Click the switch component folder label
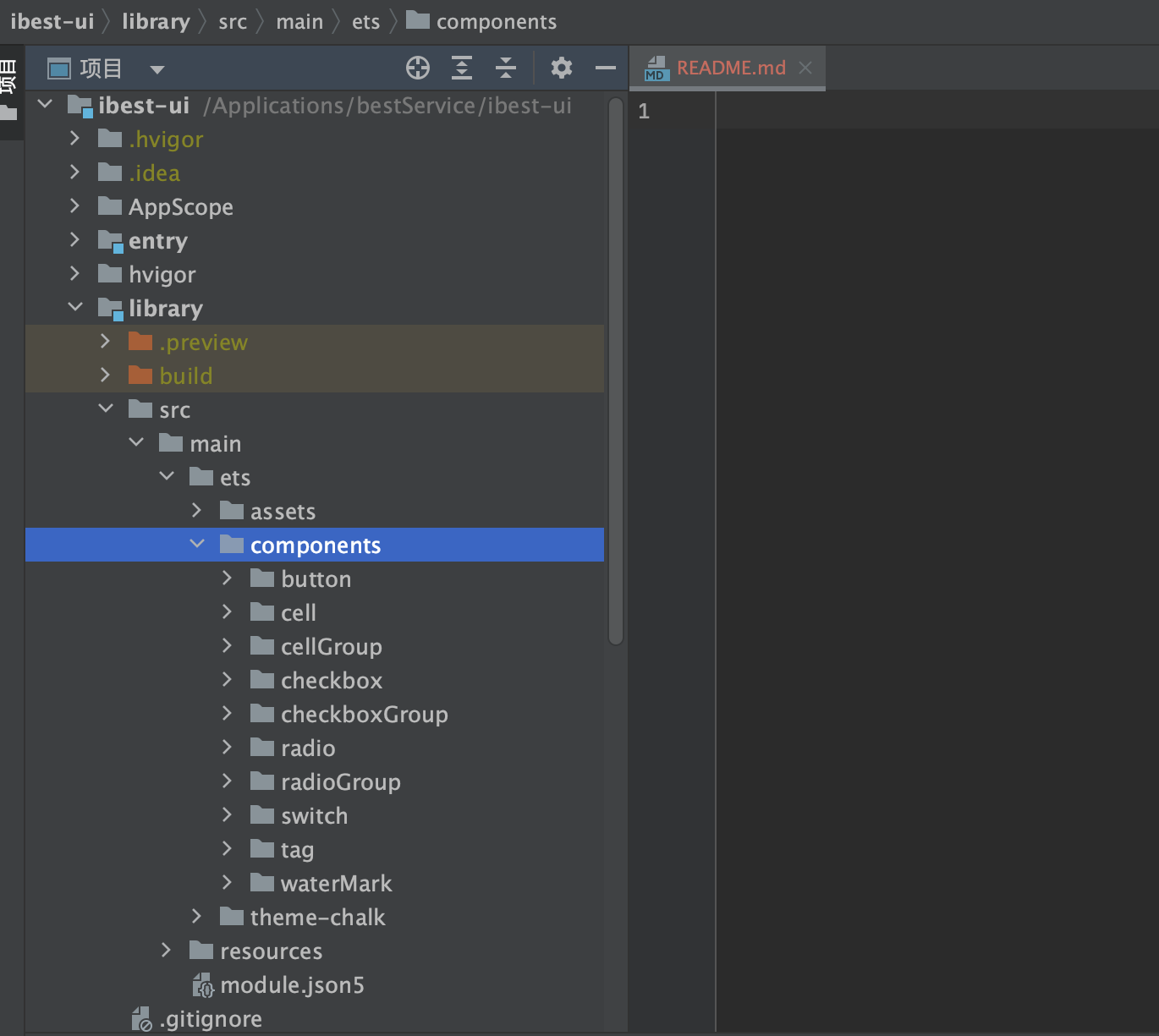Image resolution: width=1159 pixels, height=1036 pixels. pos(315,816)
